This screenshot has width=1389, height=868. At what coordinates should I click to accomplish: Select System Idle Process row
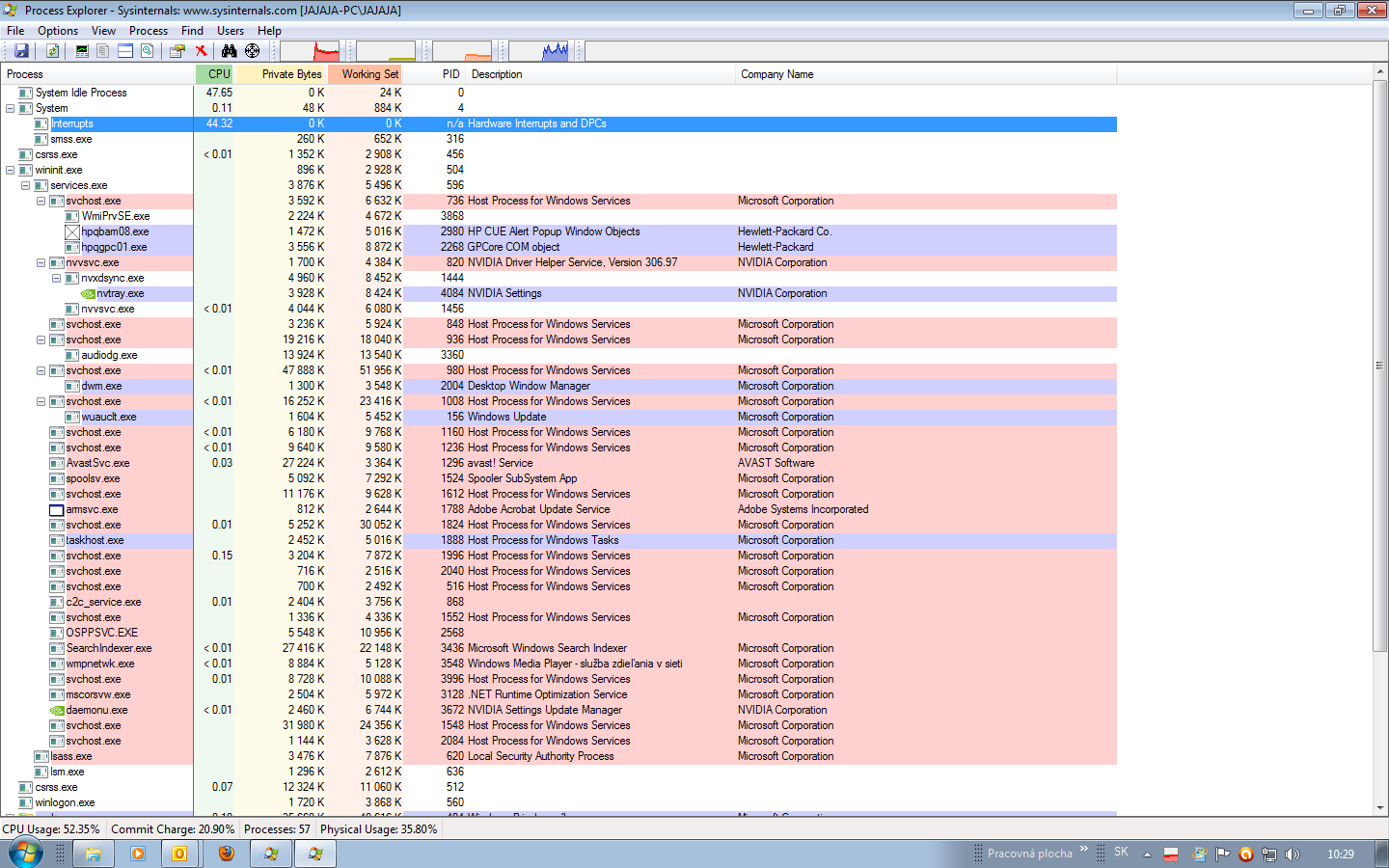[558, 93]
